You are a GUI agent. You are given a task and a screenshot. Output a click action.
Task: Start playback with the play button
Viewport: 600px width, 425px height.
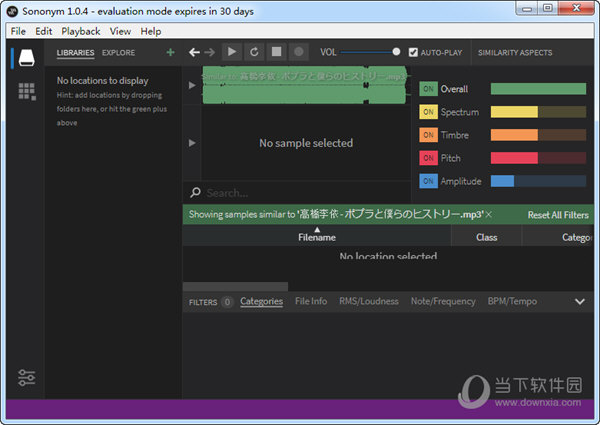232,52
